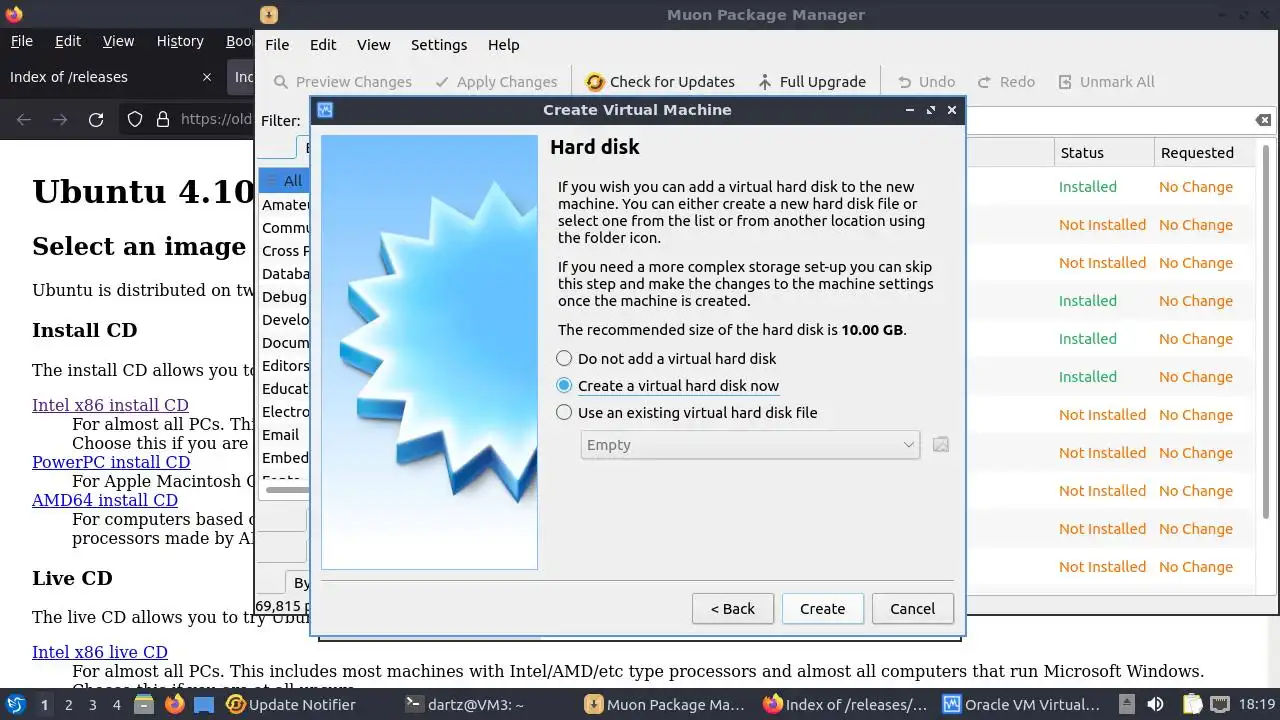This screenshot has height=720, width=1280.
Task: Click the Create button in the wizard
Action: (822, 608)
